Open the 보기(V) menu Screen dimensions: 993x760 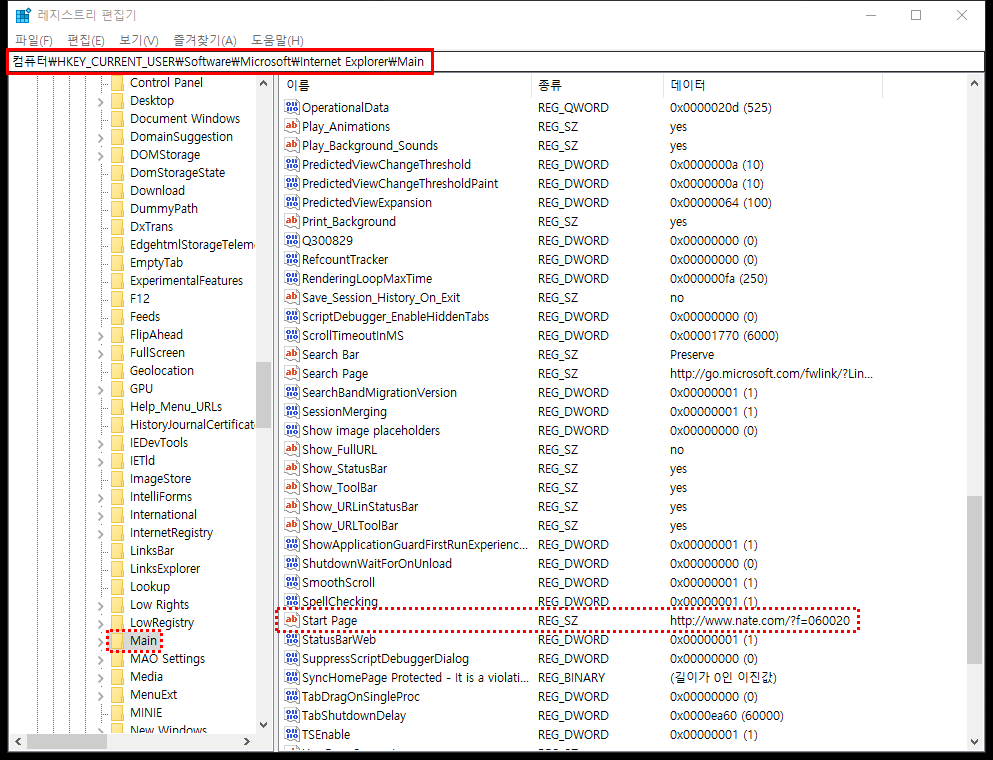tap(139, 41)
